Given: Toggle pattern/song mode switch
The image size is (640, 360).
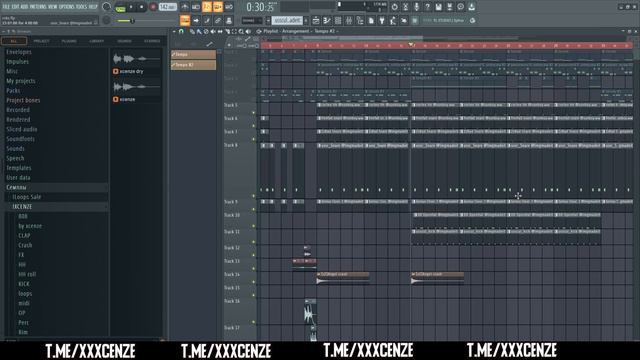Looking at the screenshot, I should pos(120,8).
